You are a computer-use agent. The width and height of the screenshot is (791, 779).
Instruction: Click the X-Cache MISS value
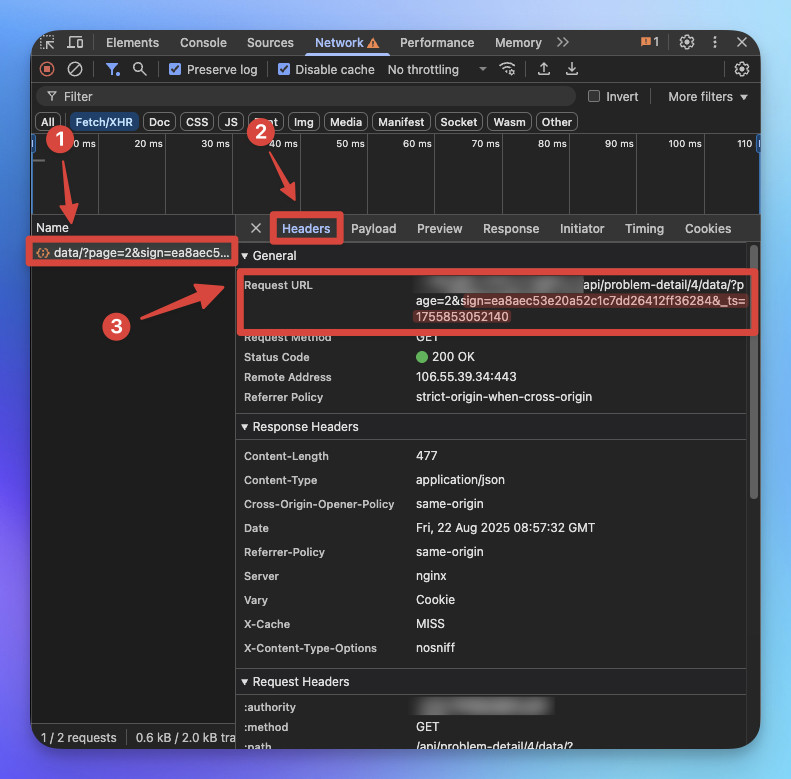click(430, 624)
